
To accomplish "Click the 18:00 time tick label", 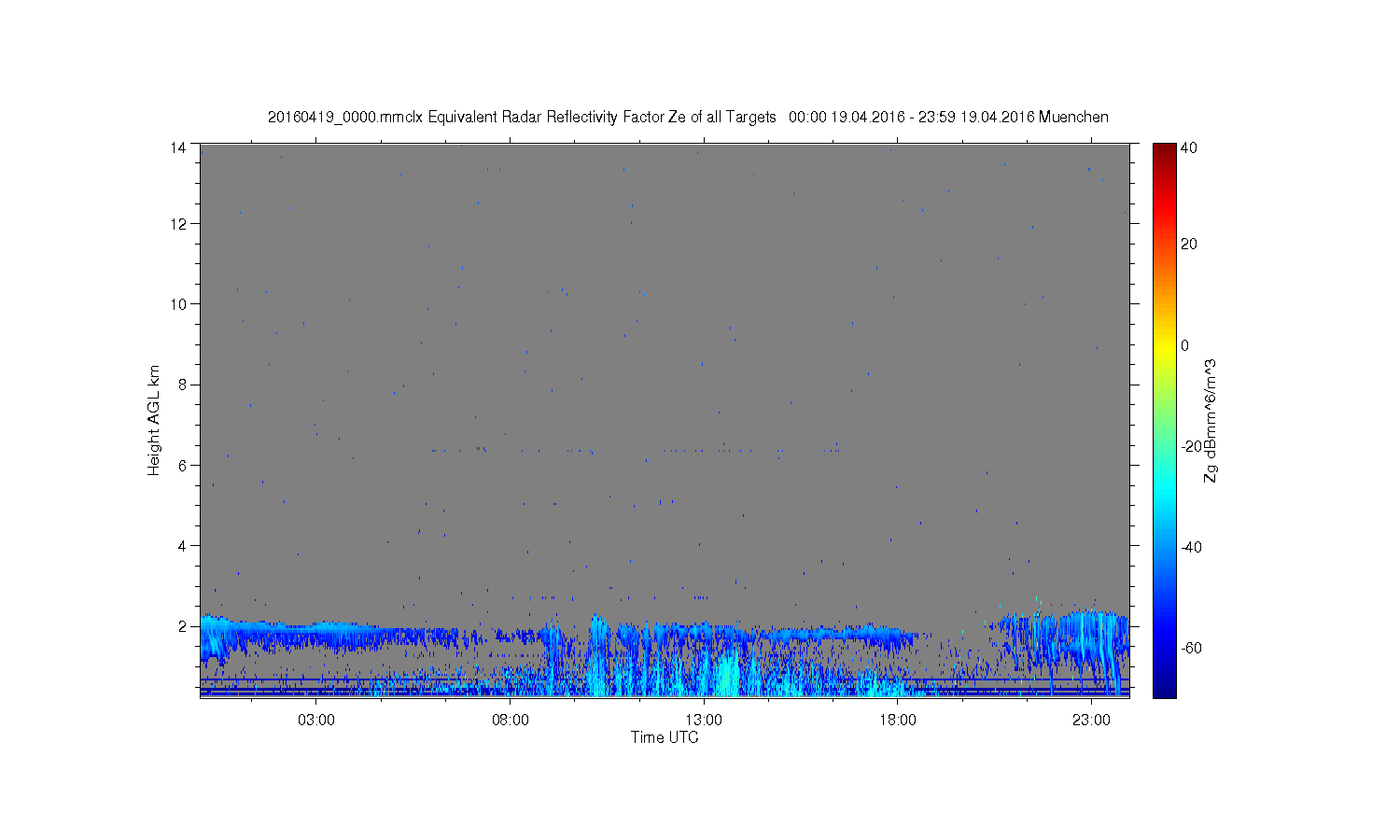I will [898, 721].
